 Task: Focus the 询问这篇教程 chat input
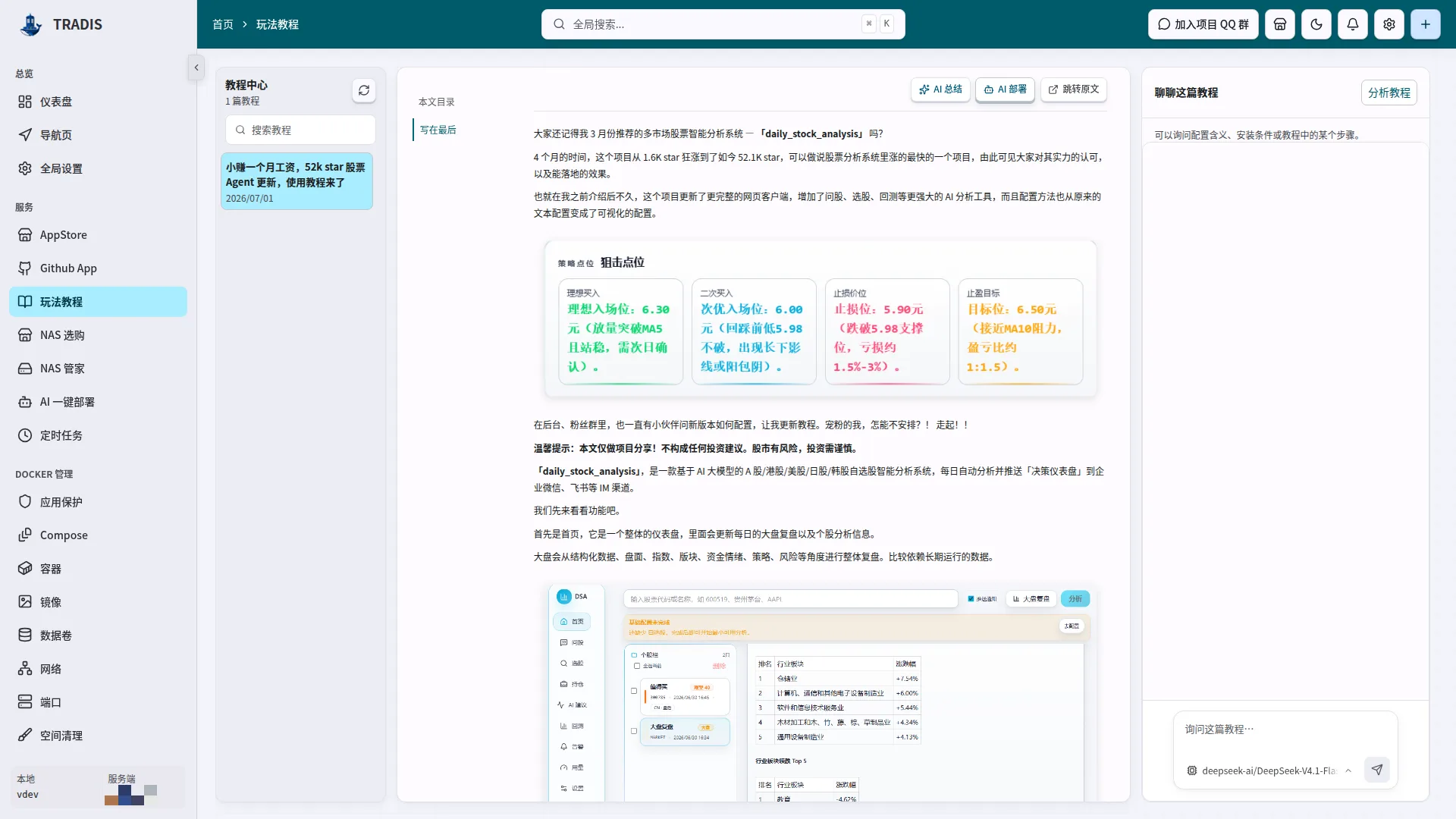coord(1285,730)
